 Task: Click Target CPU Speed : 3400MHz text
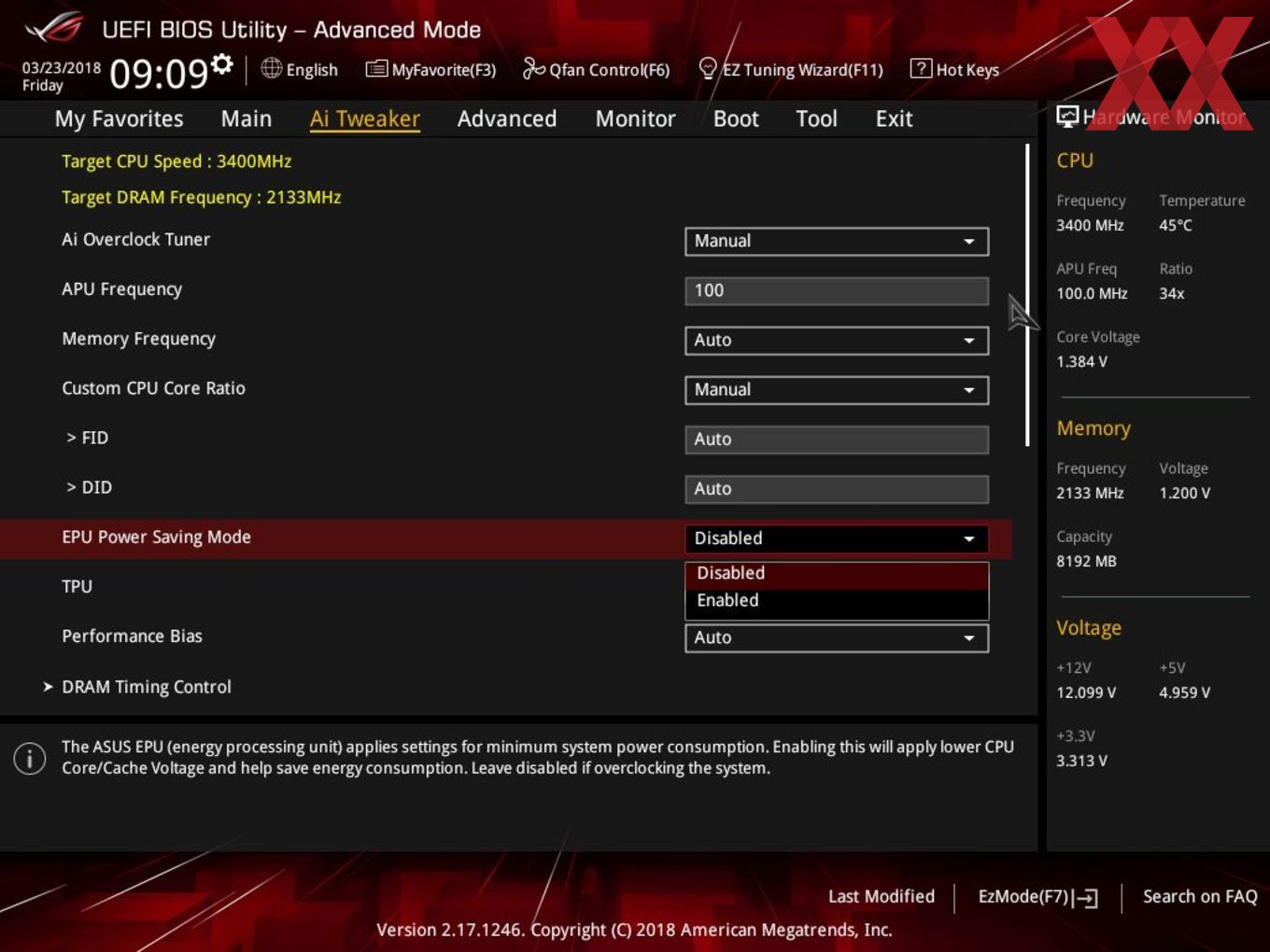(176, 161)
